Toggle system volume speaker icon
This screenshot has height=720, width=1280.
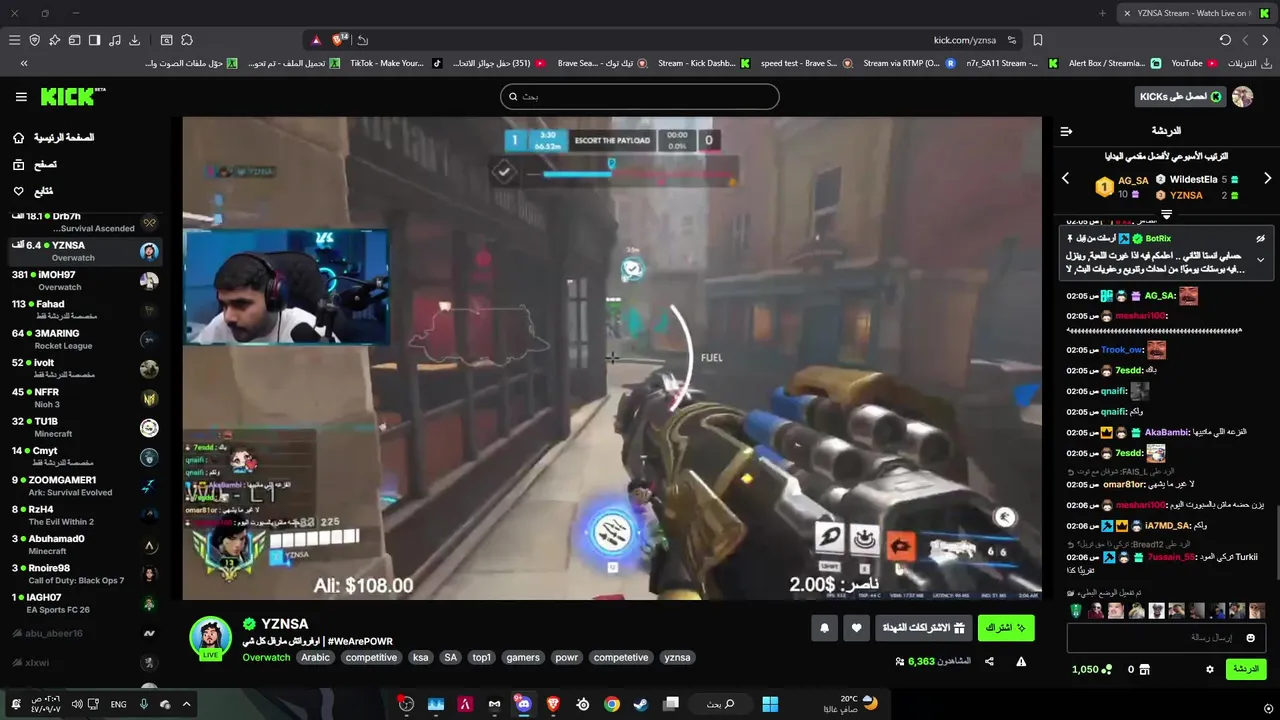tap(77, 704)
